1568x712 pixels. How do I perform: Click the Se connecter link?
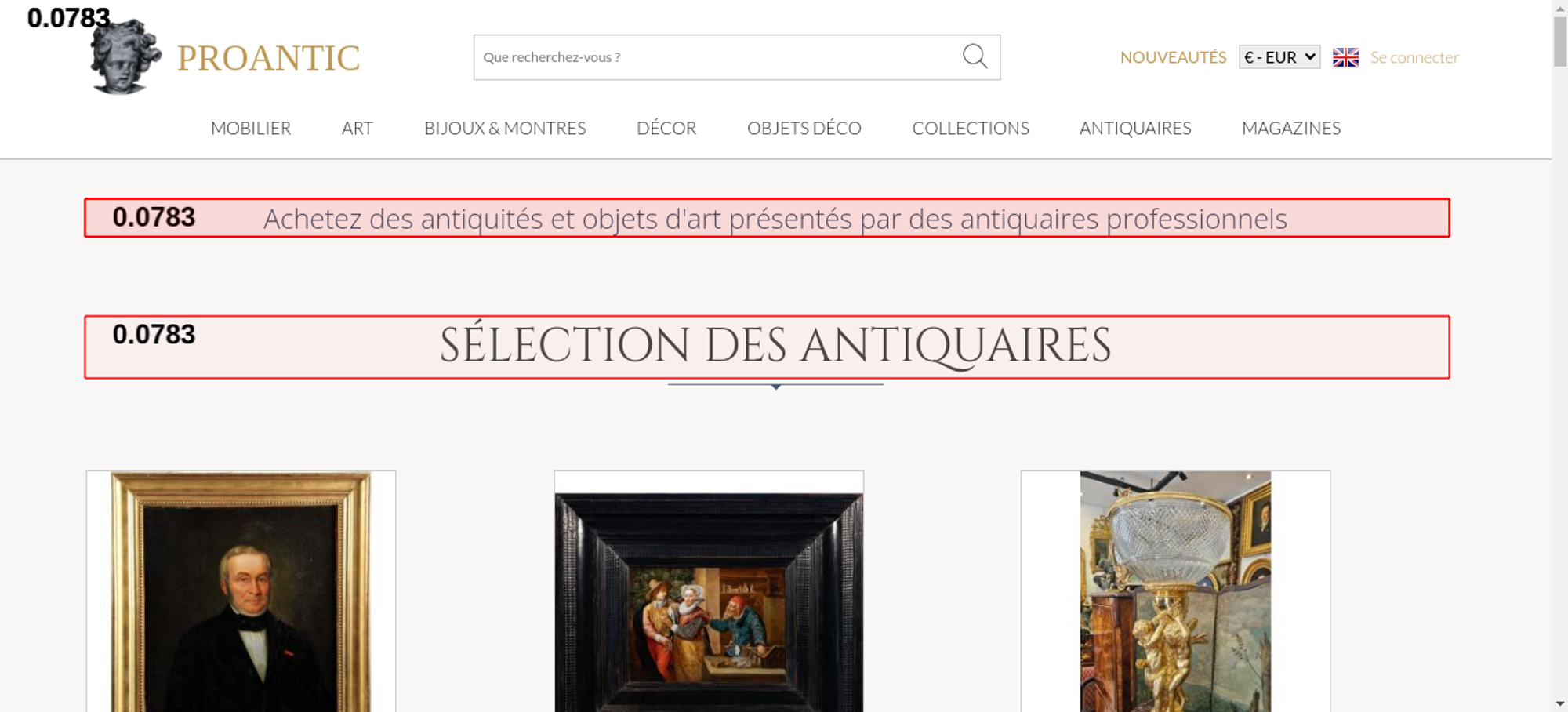click(1414, 57)
